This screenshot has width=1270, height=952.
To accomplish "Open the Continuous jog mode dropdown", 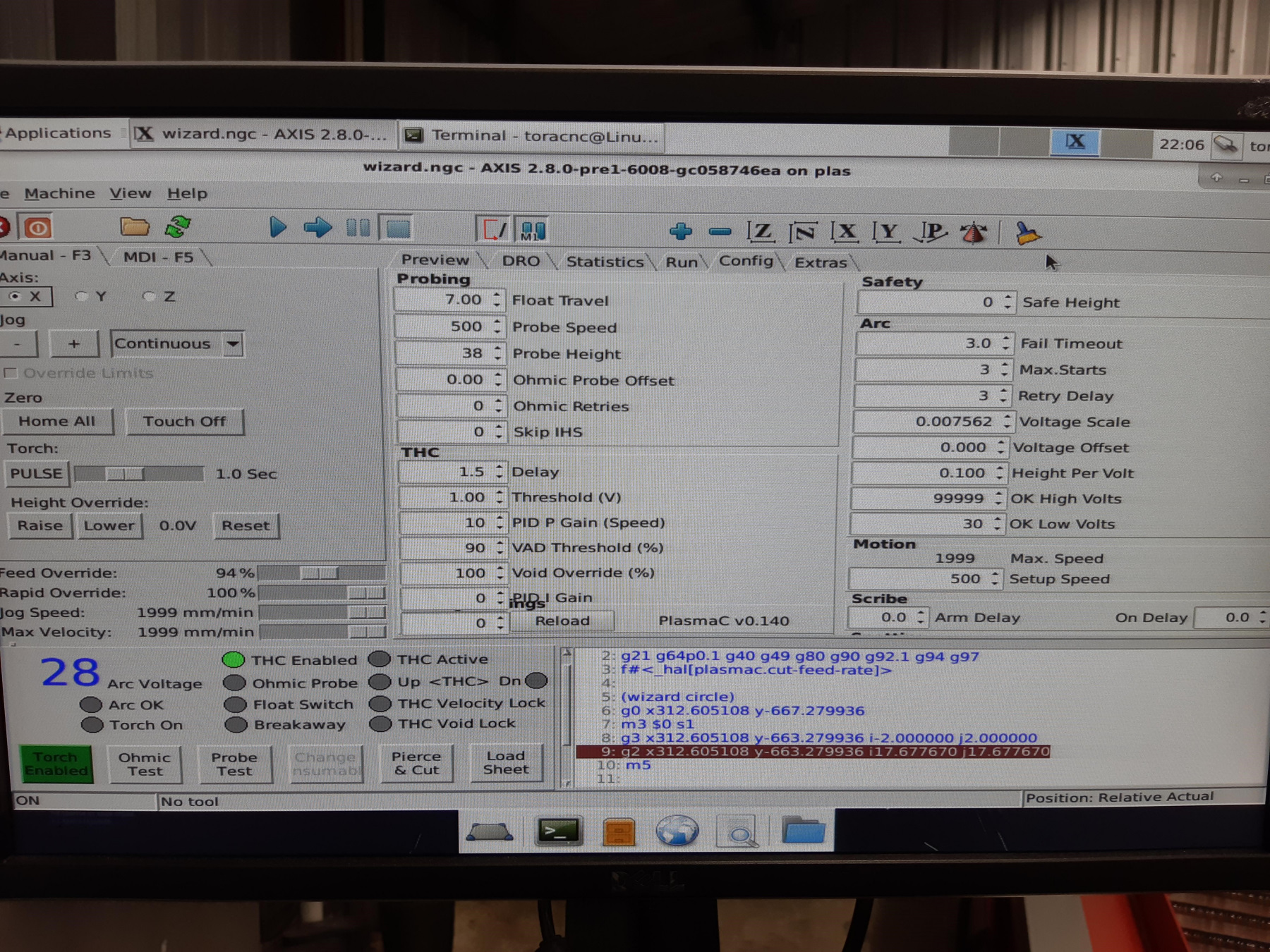I will (x=177, y=344).
